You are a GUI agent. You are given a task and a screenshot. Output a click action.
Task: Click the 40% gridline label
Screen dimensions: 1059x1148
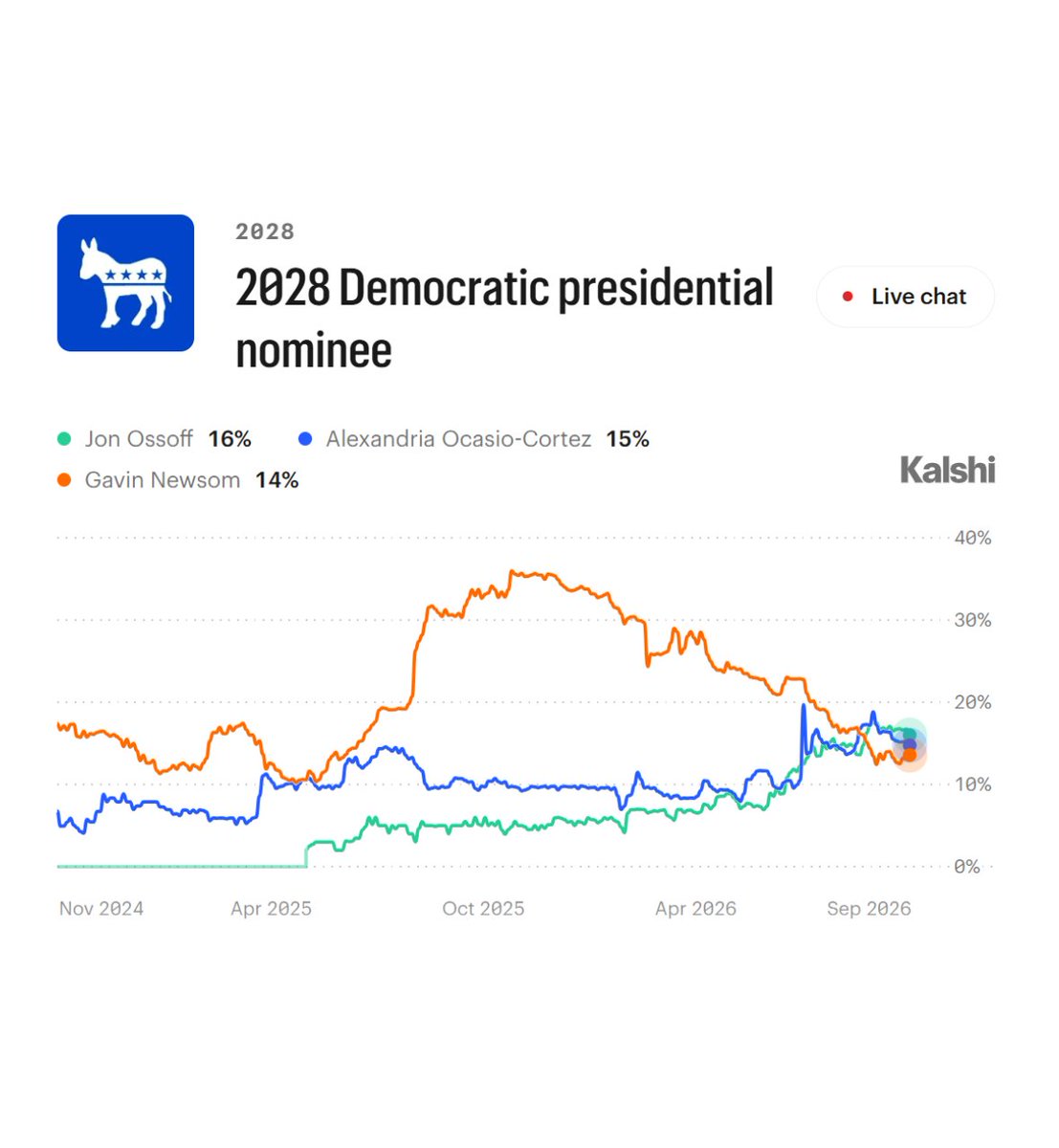(973, 538)
